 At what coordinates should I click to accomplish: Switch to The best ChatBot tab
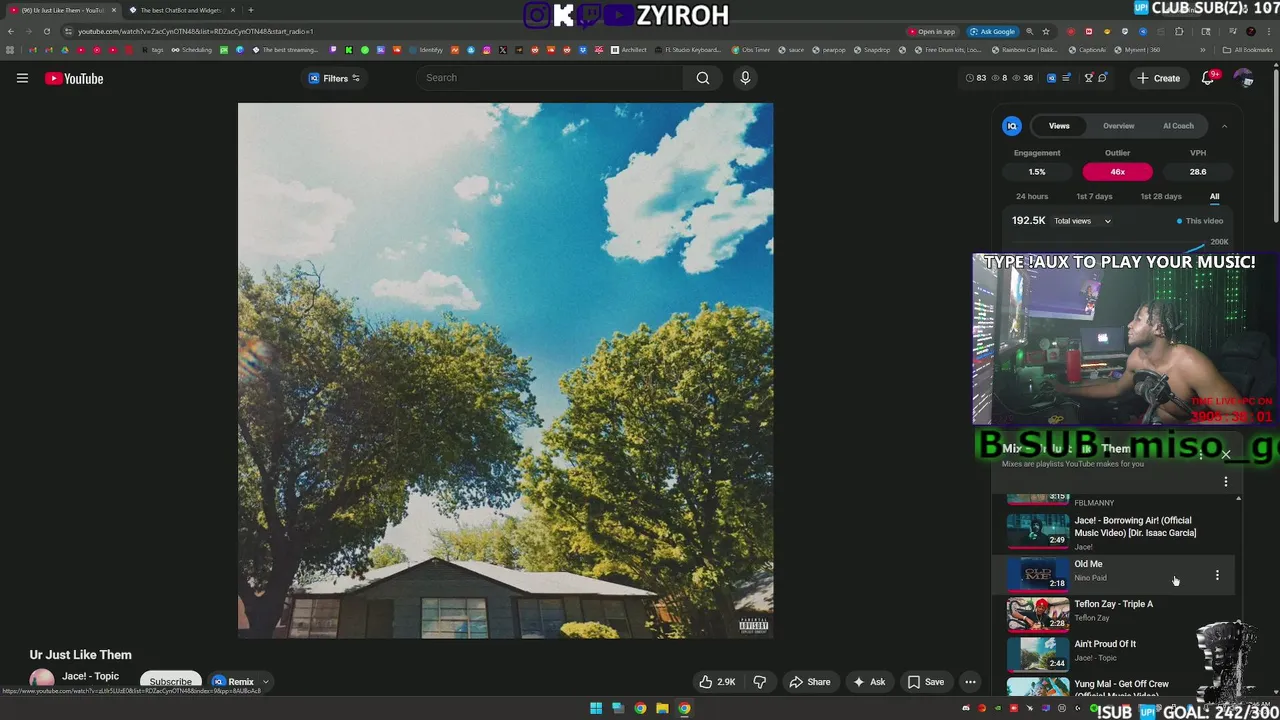pyautogui.click(x=180, y=10)
